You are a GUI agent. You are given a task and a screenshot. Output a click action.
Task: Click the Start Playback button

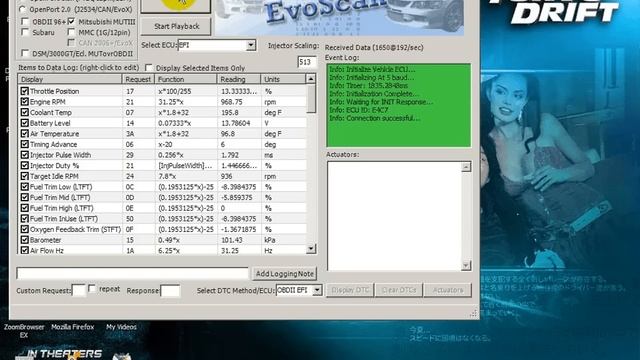[176, 26]
